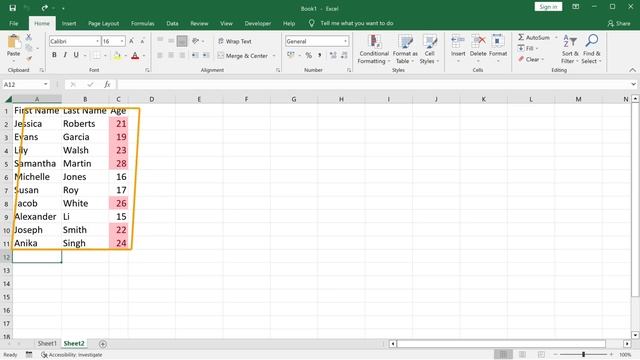Toggle Underline formatting

pos(76,55)
